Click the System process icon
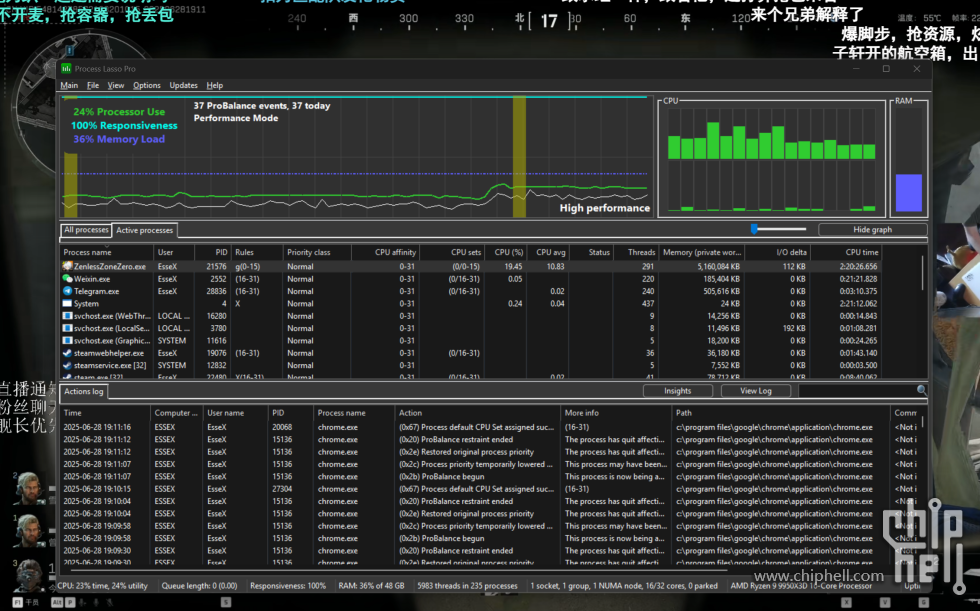Screen dimensions: 980x611 [68, 304]
